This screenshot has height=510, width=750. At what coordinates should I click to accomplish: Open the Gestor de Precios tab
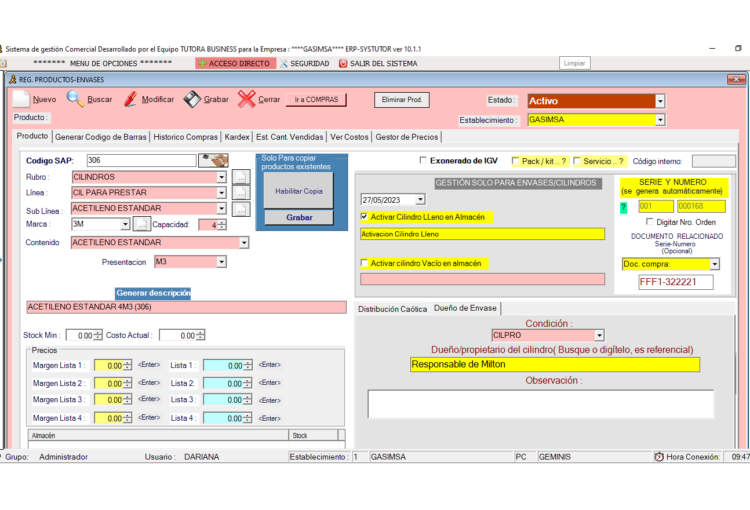[406, 137]
